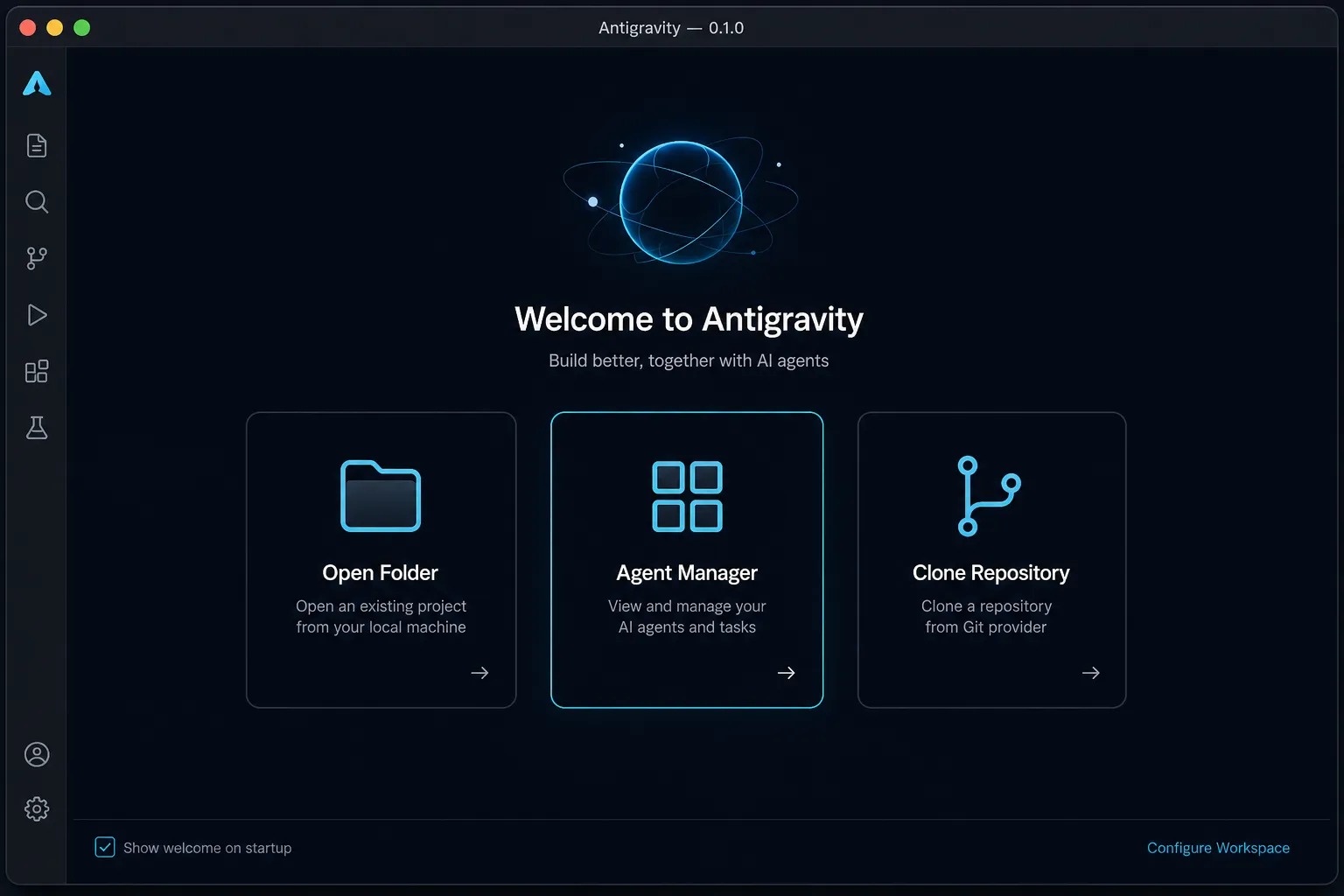
Task: Click the four-squares icon in Agent Manager card
Action: [687, 496]
